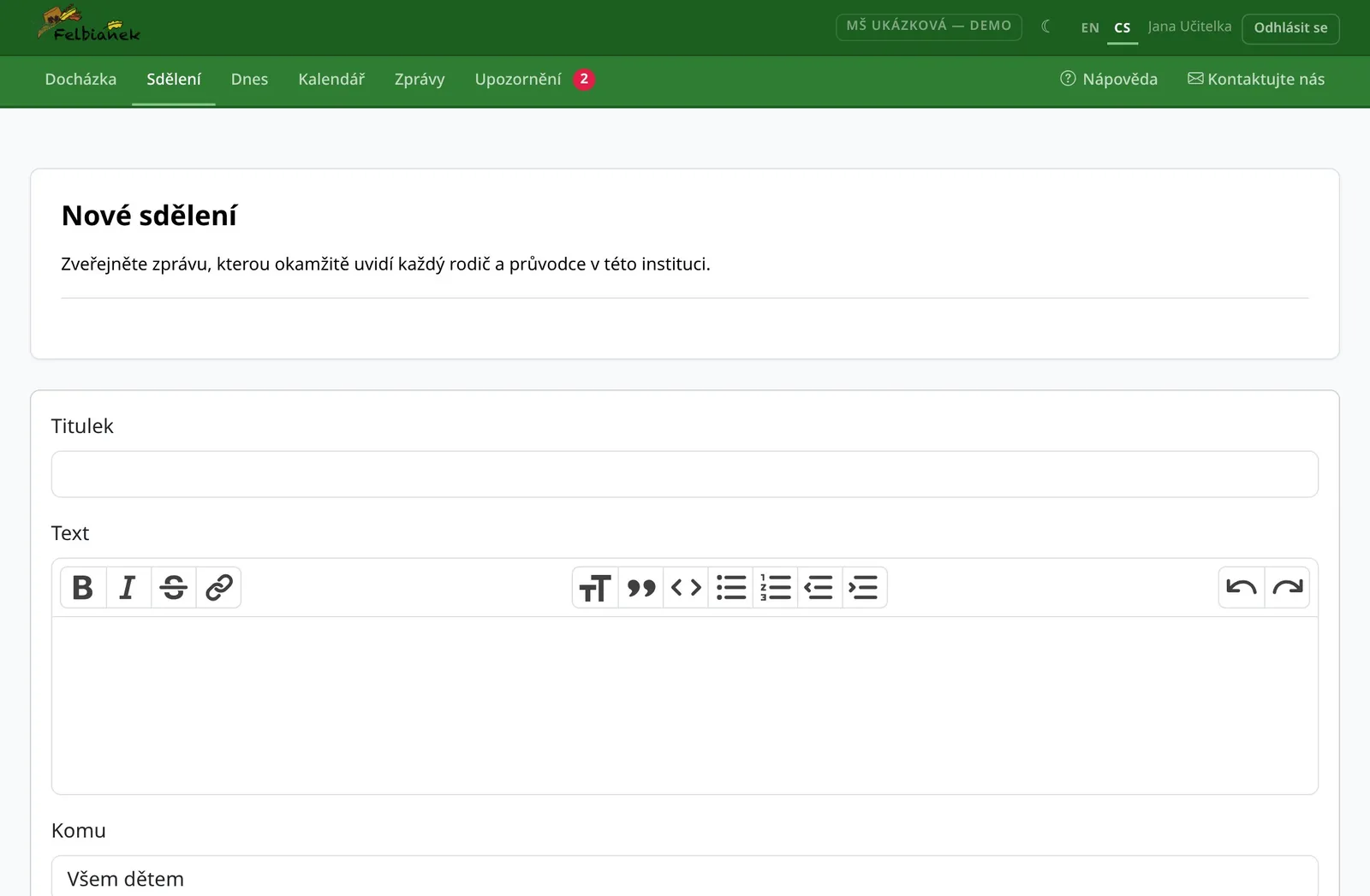The width and height of the screenshot is (1370, 896).
Task: Insert a code block
Action: pos(686,588)
